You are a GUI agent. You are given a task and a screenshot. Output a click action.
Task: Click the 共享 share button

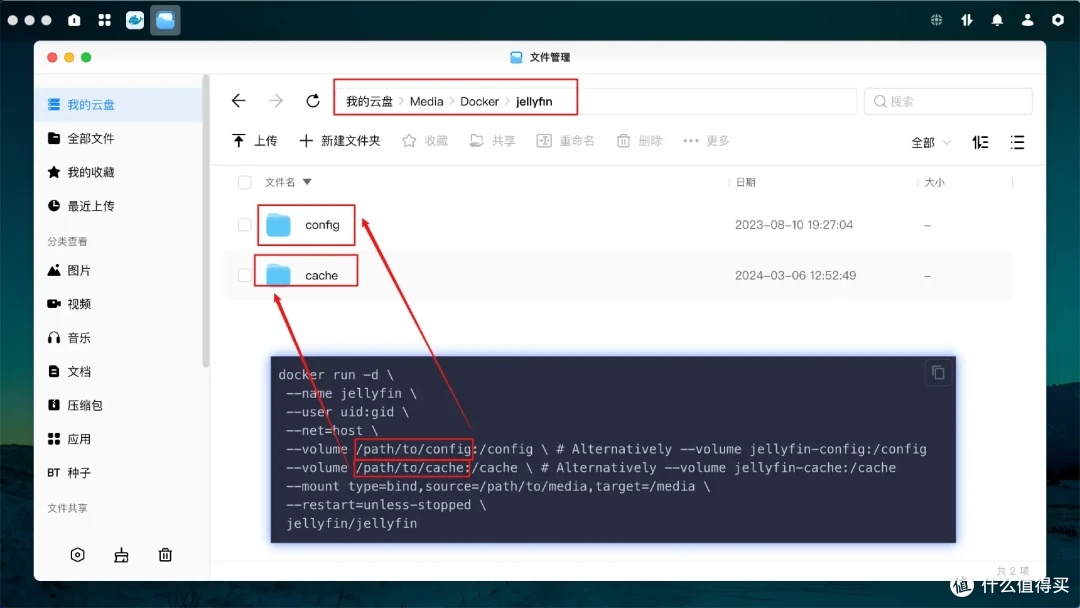tap(492, 141)
